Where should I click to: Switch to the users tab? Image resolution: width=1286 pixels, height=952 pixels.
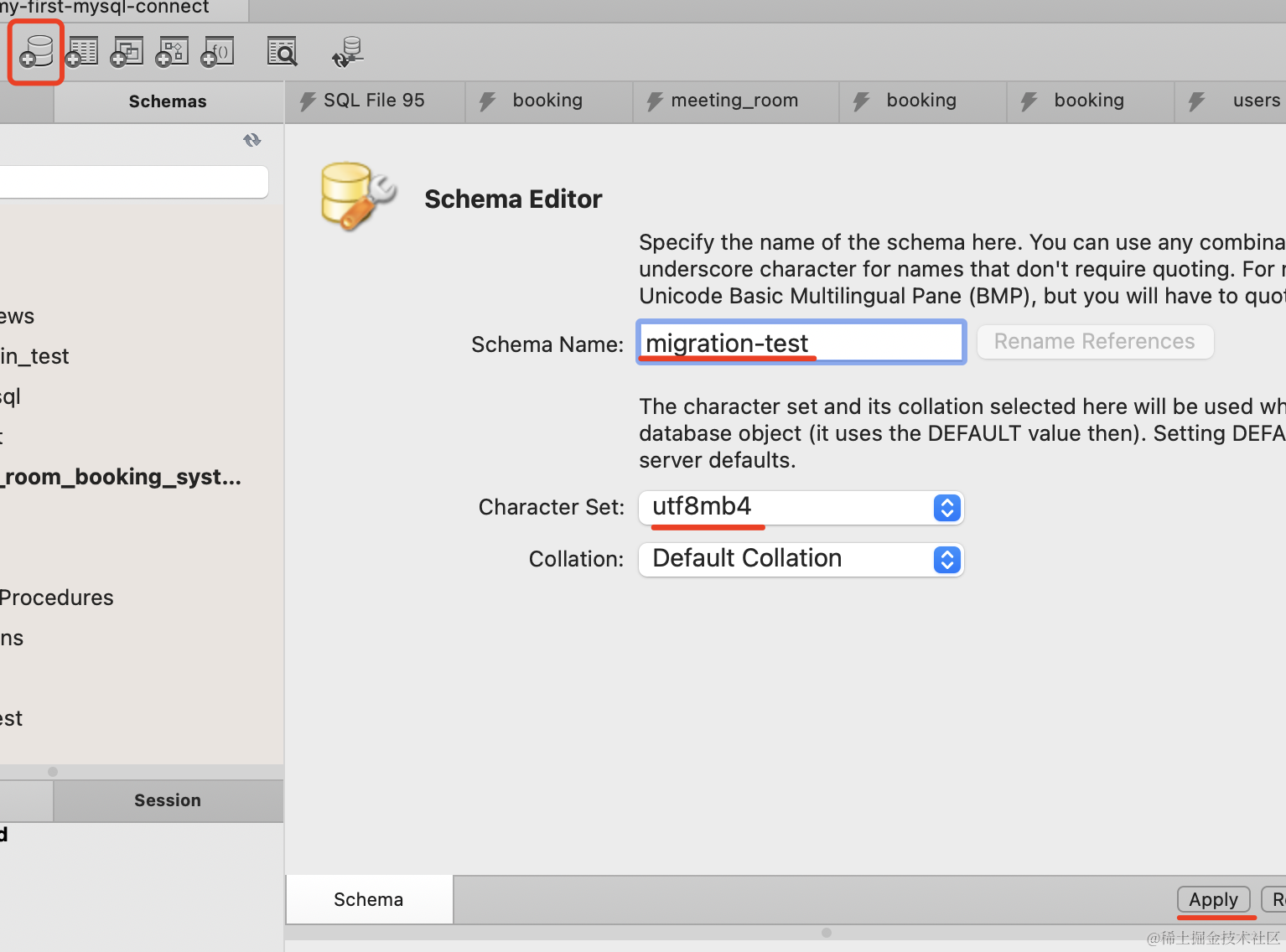(x=1232, y=101)
